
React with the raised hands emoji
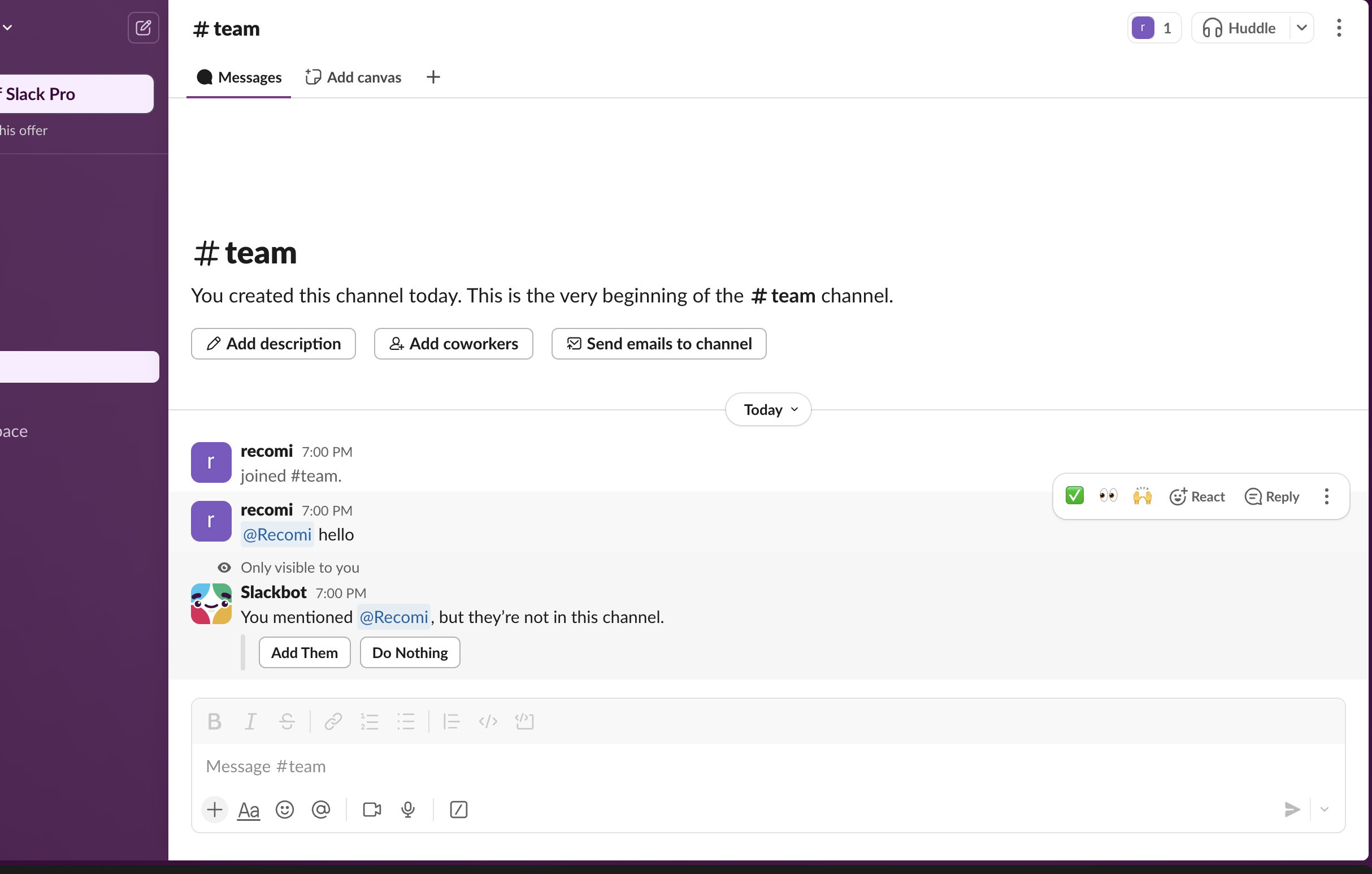[1142, 495]
